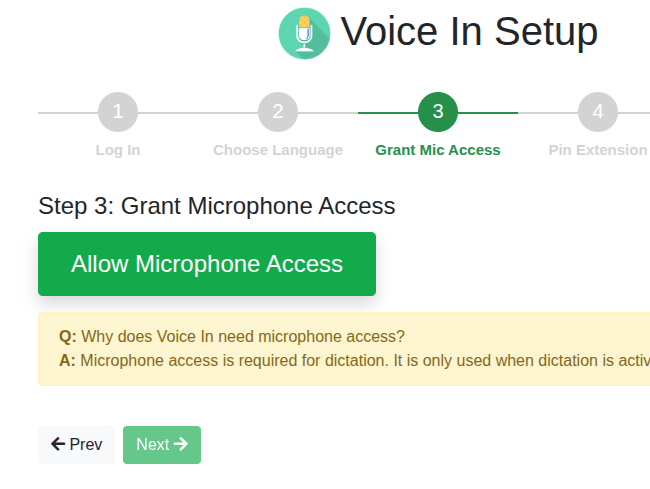Screen dimensions: 650x489
Task: Click the Voice In microphone logo
Action: pyautogui.click(x=304, y=33)
